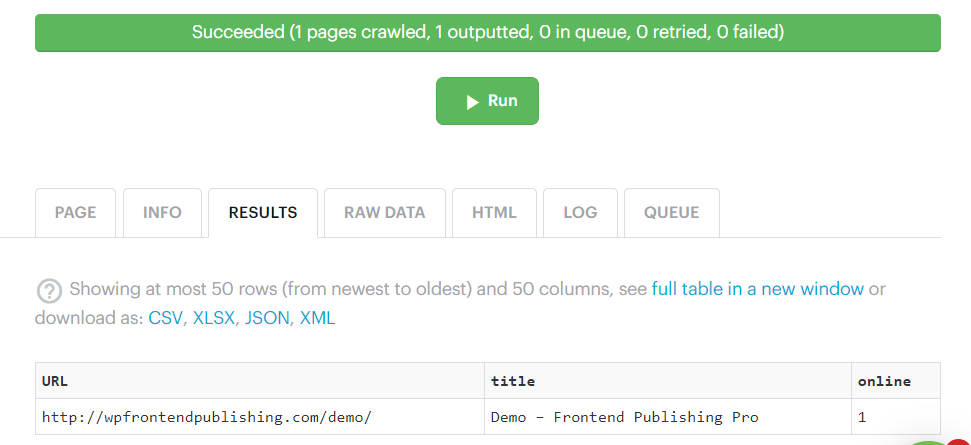Click the green Succeeded status banner

[487, 33]
